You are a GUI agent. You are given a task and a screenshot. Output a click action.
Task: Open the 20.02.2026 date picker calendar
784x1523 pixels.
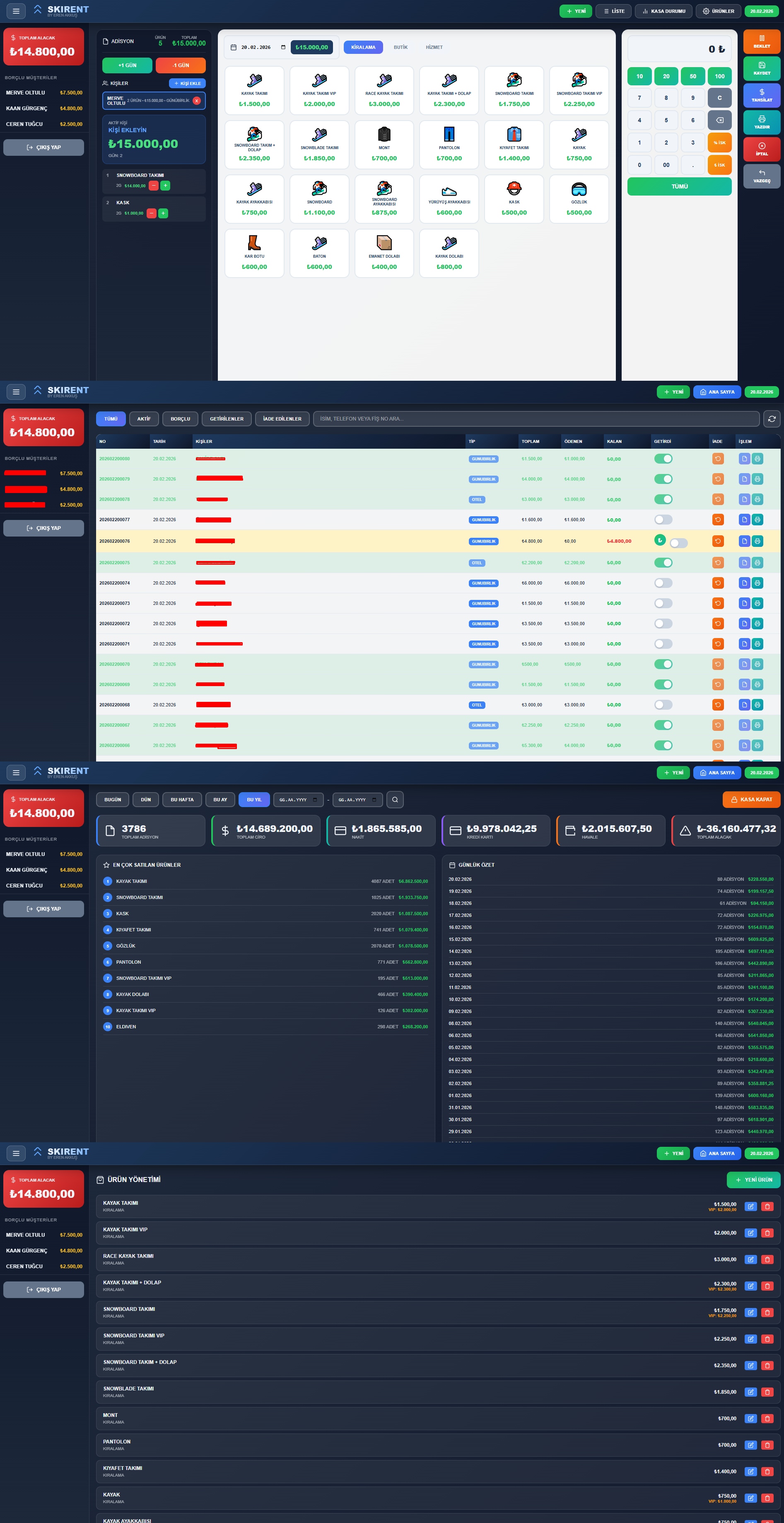pos(283,47)
